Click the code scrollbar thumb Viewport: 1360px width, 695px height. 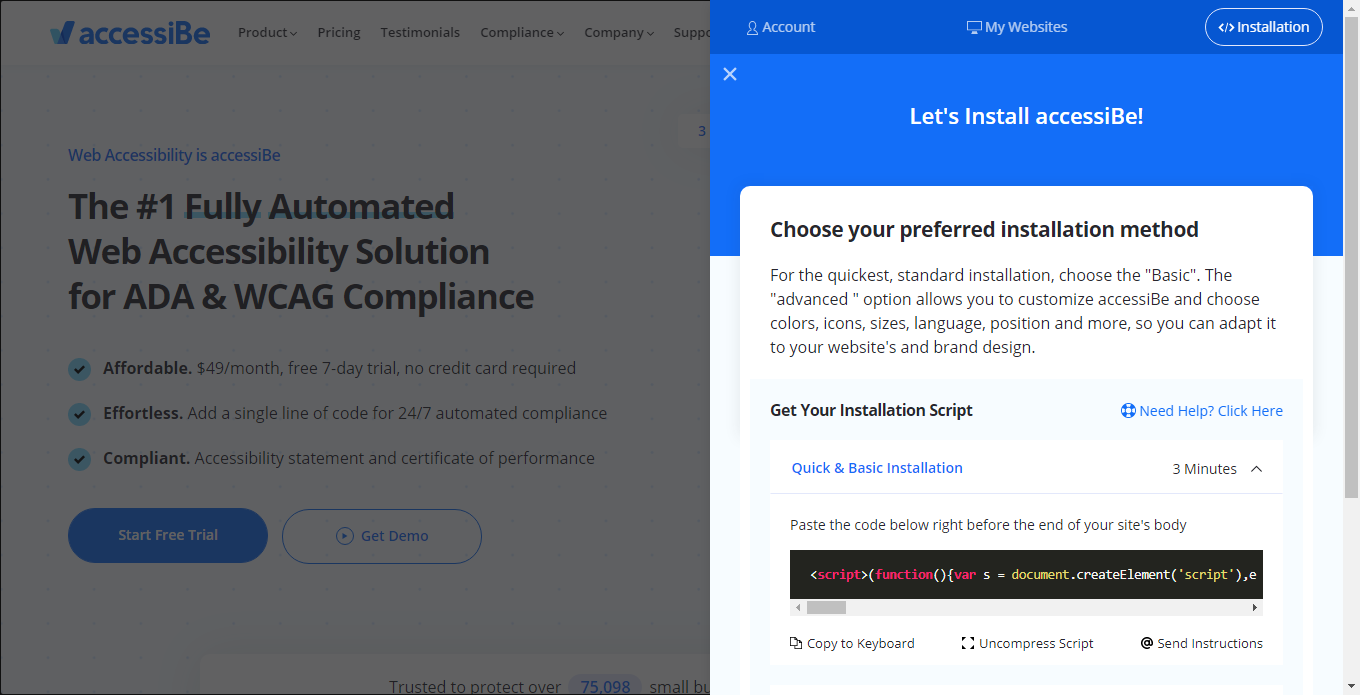[x=826, y=608]
